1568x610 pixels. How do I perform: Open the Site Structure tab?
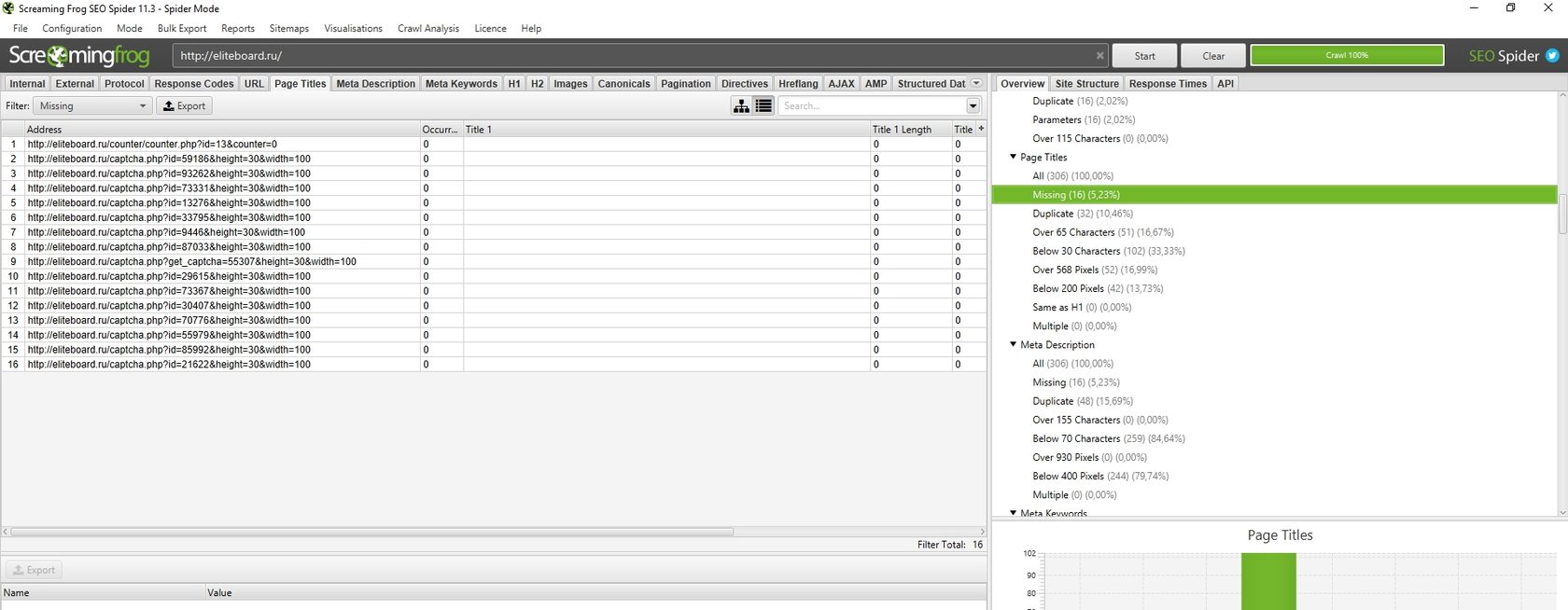[1086, 83]
